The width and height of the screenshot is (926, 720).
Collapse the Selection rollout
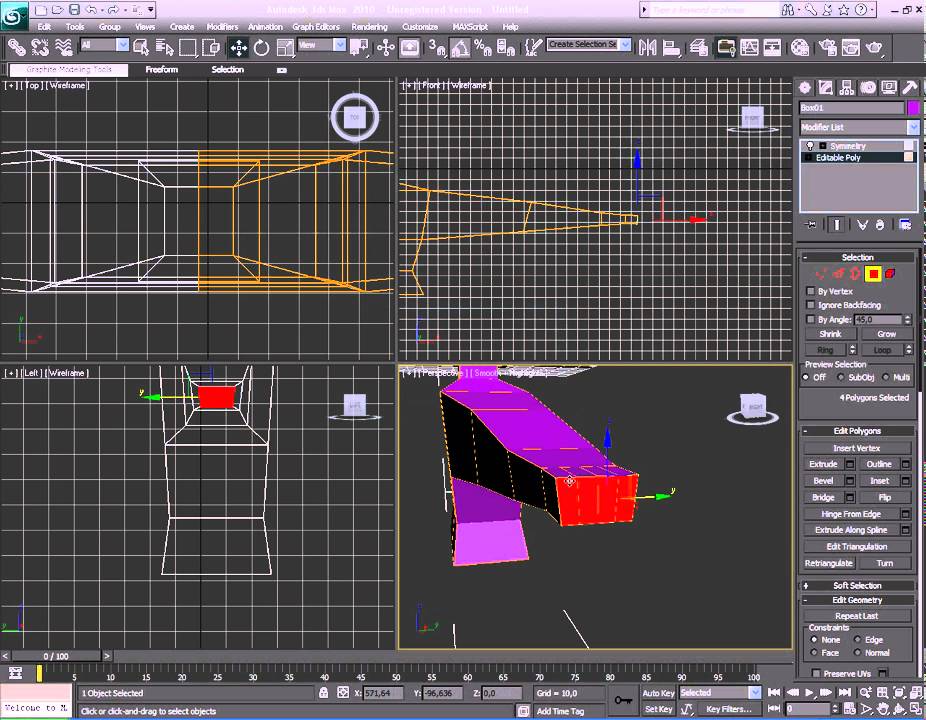point(857,258)
